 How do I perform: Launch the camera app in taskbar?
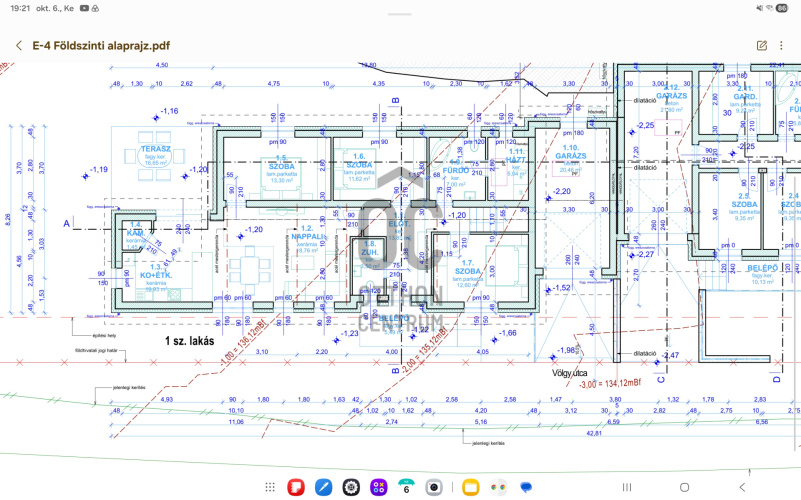click(434, 487)
